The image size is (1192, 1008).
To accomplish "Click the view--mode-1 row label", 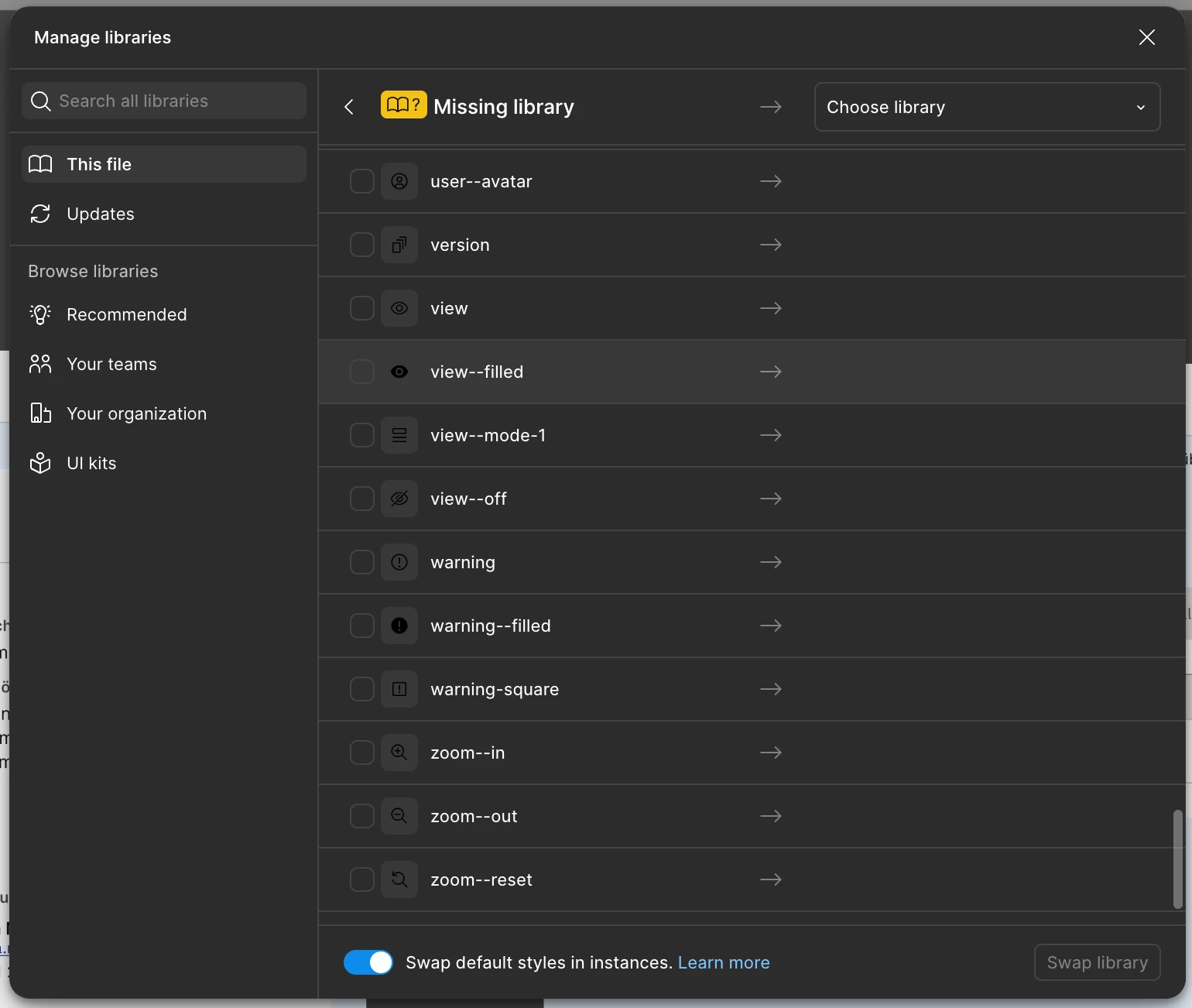I will point(488,435).
